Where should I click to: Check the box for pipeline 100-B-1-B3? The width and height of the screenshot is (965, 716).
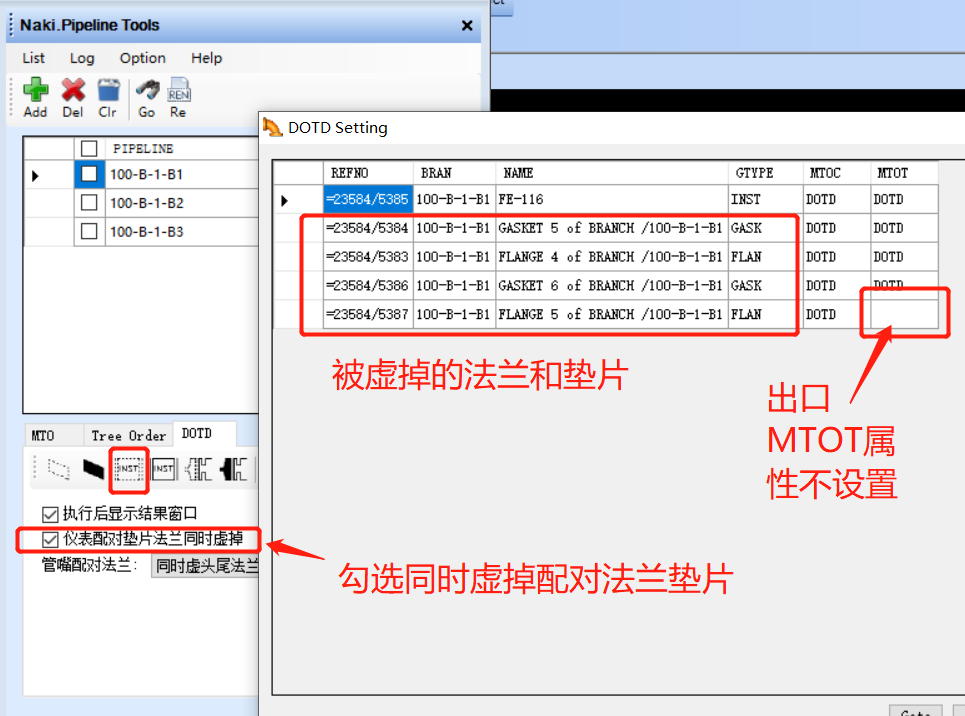tap(89, 231)
